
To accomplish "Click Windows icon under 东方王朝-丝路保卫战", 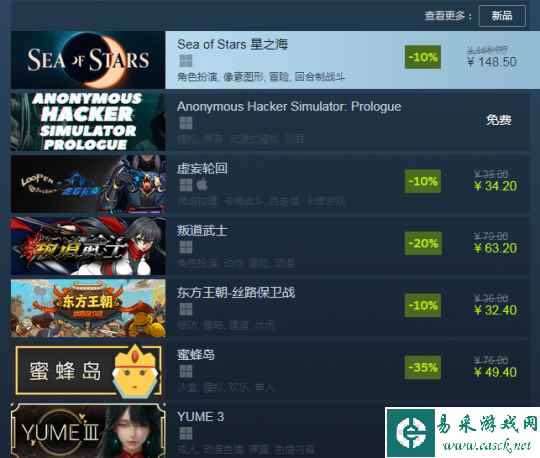I will point(186,309).
